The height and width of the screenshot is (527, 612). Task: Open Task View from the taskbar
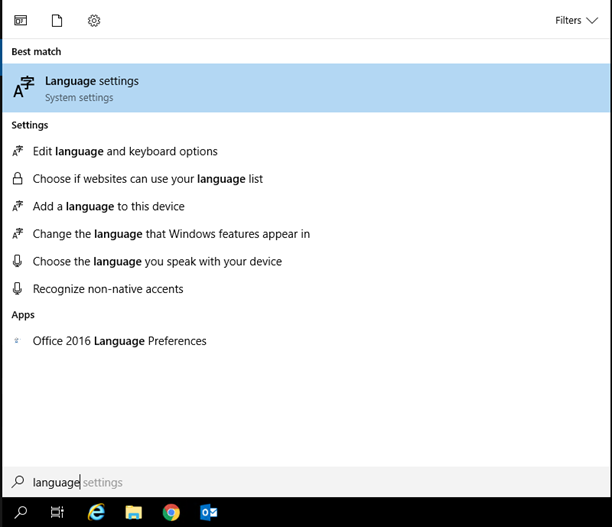pyautogui.click(x=57, y=512)
